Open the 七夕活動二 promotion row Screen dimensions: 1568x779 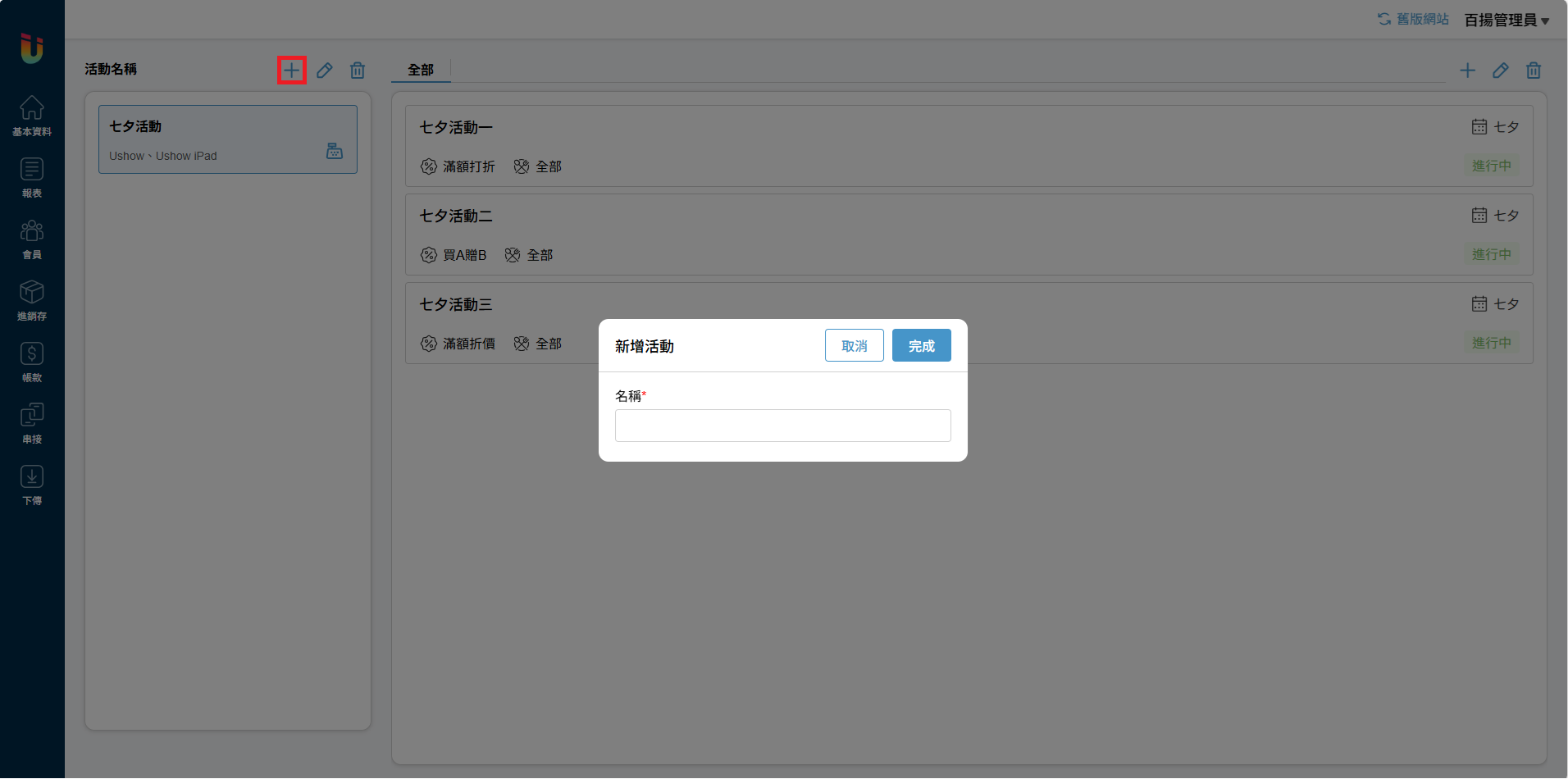point(969,235)
